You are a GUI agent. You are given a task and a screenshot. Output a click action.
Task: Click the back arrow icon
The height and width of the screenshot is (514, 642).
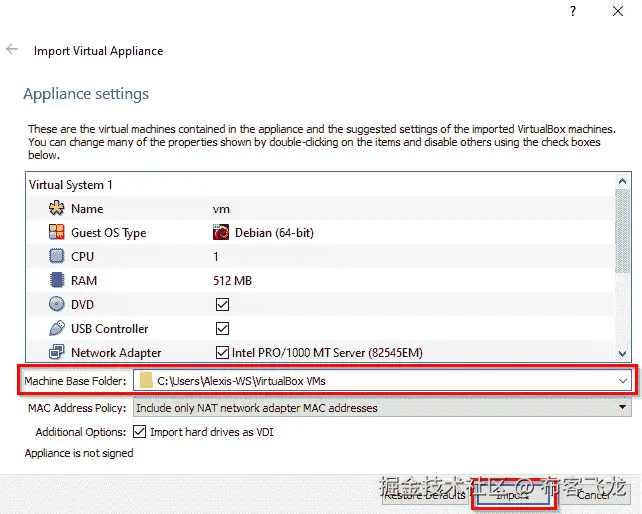[x=12, y=49]
